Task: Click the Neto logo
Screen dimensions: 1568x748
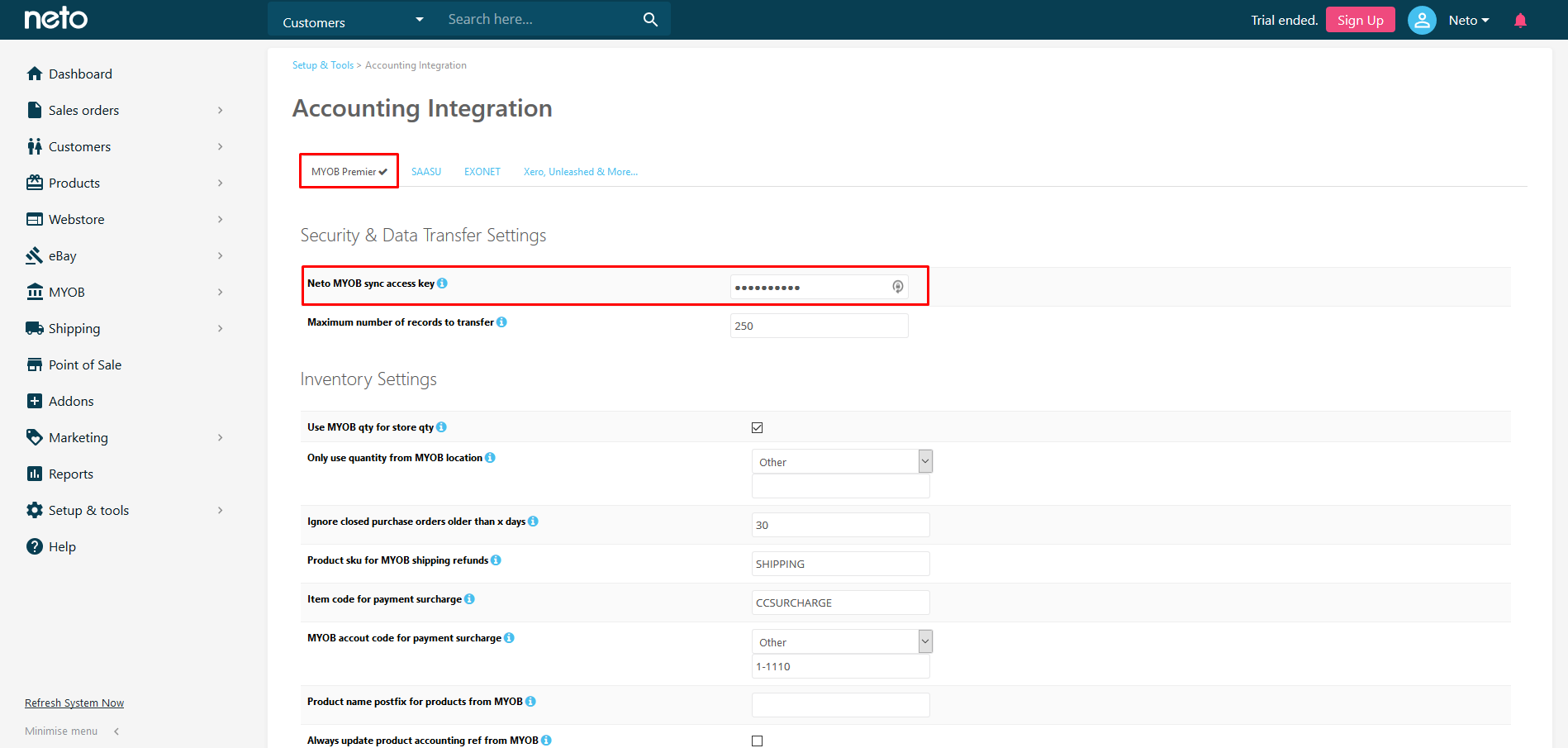Action: [x=55, y=18]
